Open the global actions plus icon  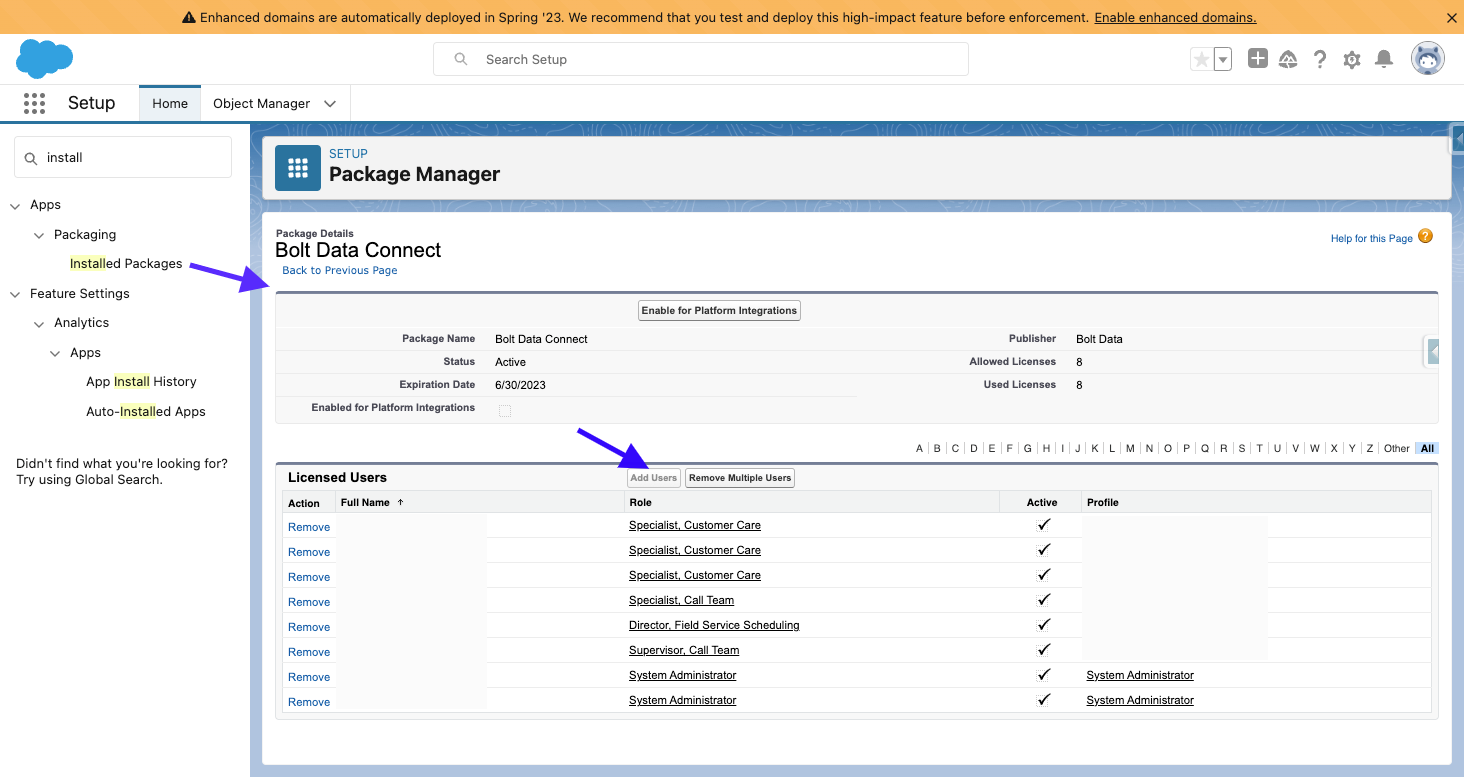coord(1258,59)
